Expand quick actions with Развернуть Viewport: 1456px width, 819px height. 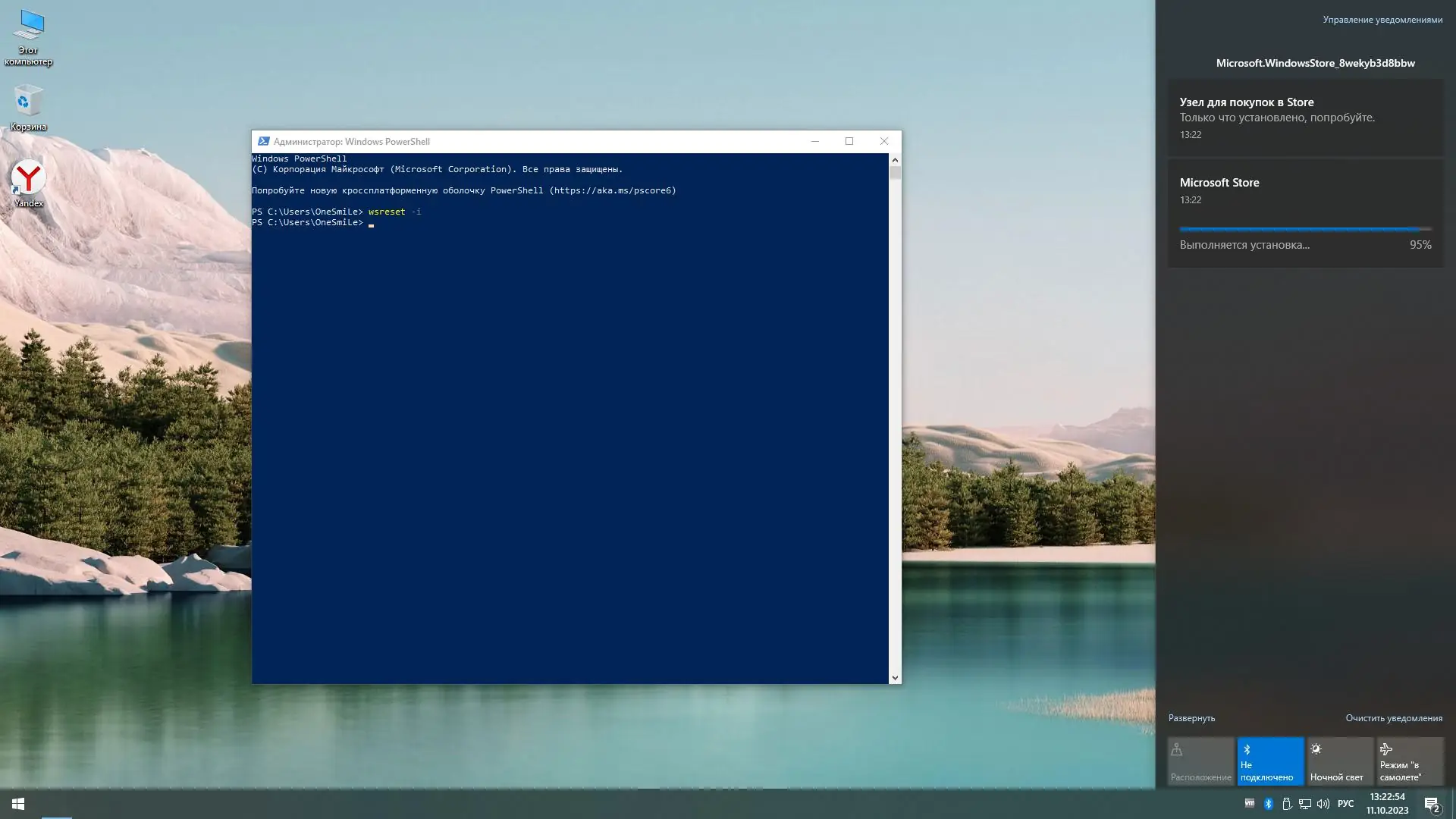point(1191,718)
